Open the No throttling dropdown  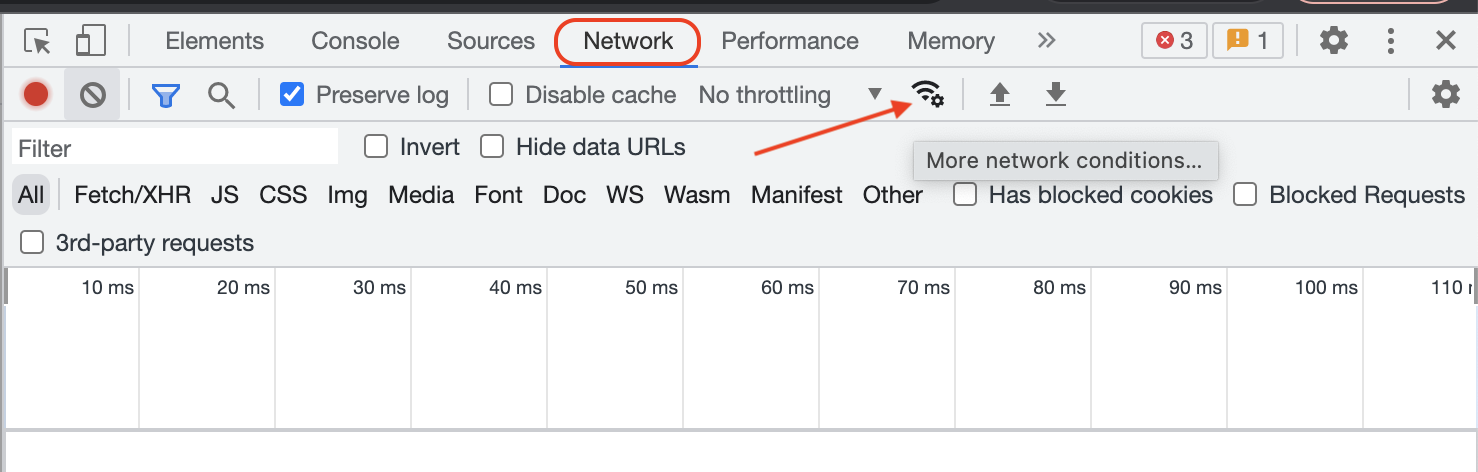(x=790, y=95)
